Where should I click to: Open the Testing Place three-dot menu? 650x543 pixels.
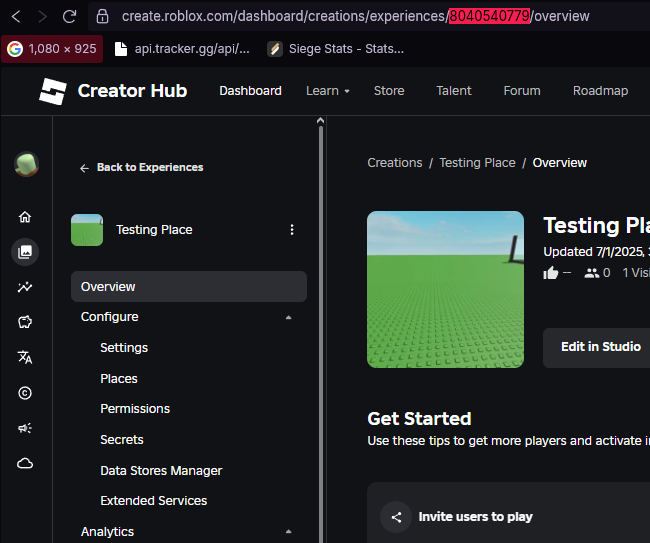click(x=292, y=230)
